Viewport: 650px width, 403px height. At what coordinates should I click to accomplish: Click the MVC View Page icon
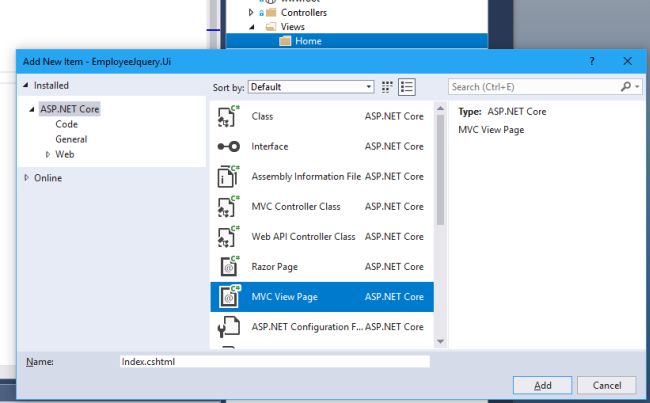[229, 296]
